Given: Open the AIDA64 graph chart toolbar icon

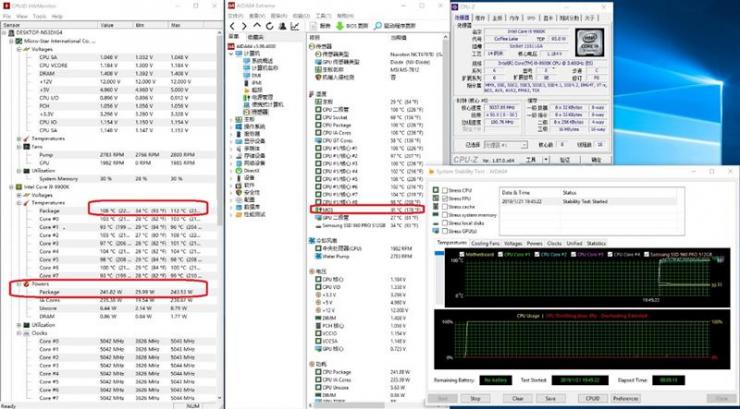Looking at the screenshot, I should tap(295, 26).
